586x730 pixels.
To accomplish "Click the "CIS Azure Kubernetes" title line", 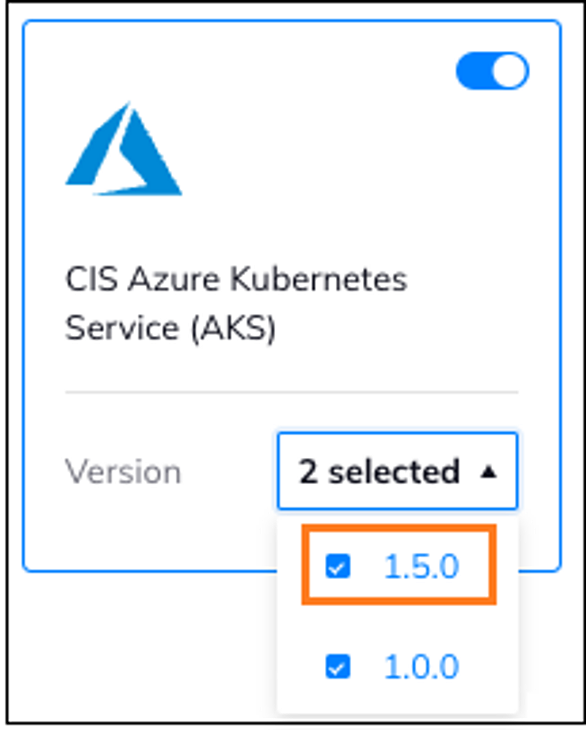I will [x=236, y=279].
